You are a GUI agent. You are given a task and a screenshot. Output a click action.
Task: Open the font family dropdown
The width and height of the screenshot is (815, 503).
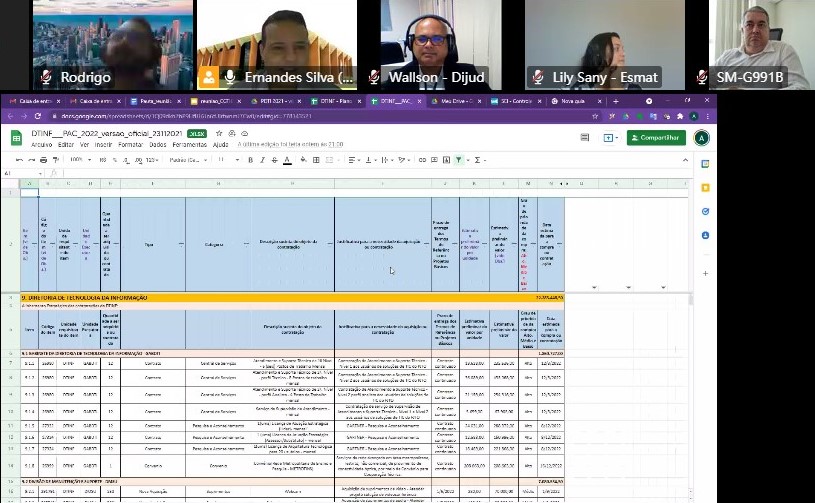(x=186, y=160)
